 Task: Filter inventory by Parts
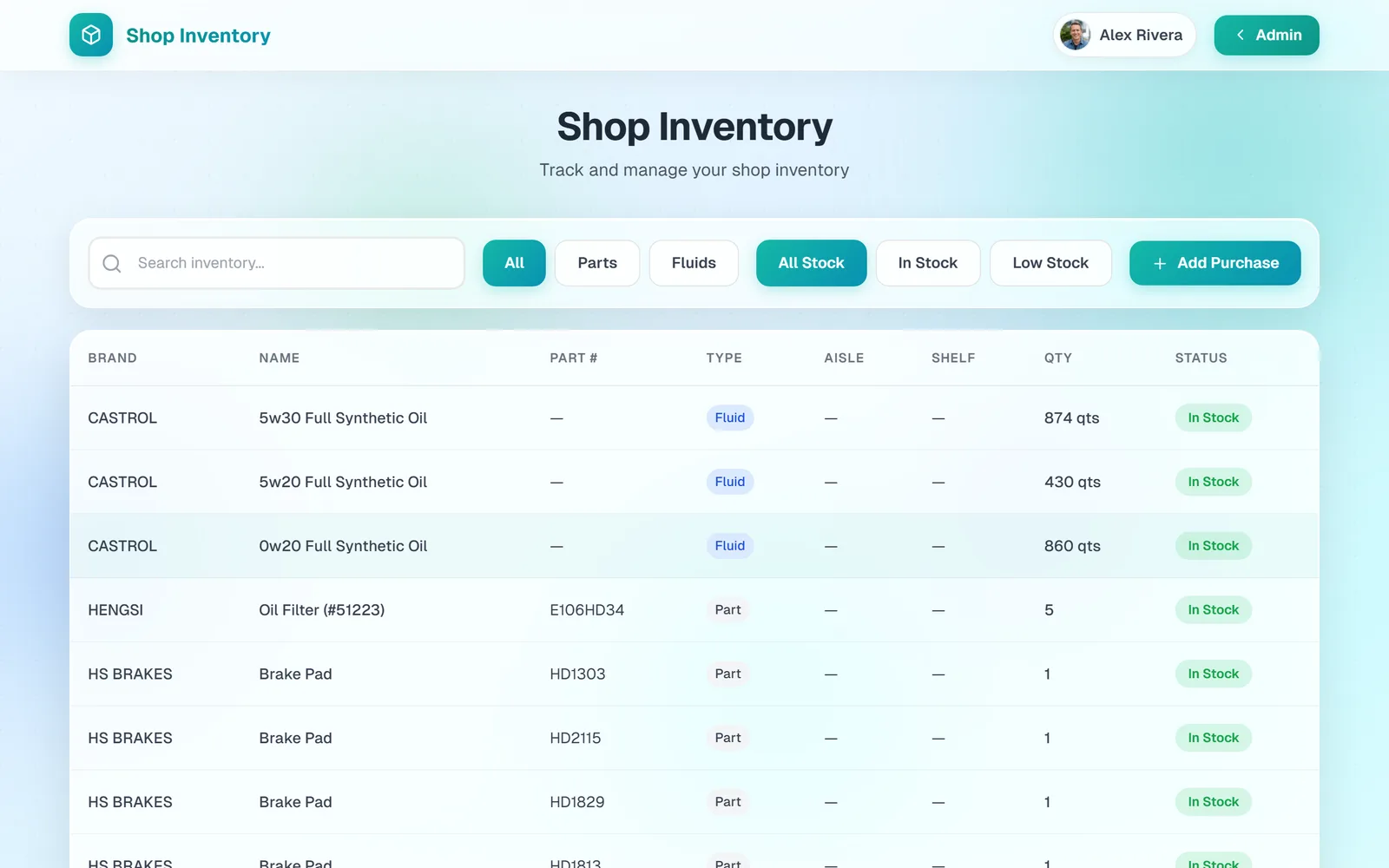[x=597, y=263]
